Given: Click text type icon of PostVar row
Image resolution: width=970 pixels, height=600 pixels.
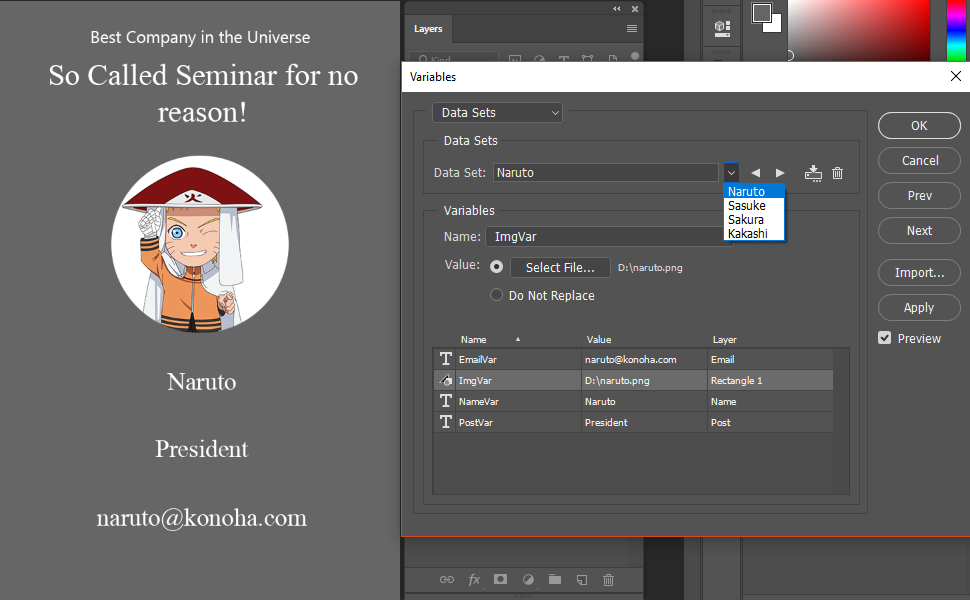Looking at the screenshot, I should (445, 422).
